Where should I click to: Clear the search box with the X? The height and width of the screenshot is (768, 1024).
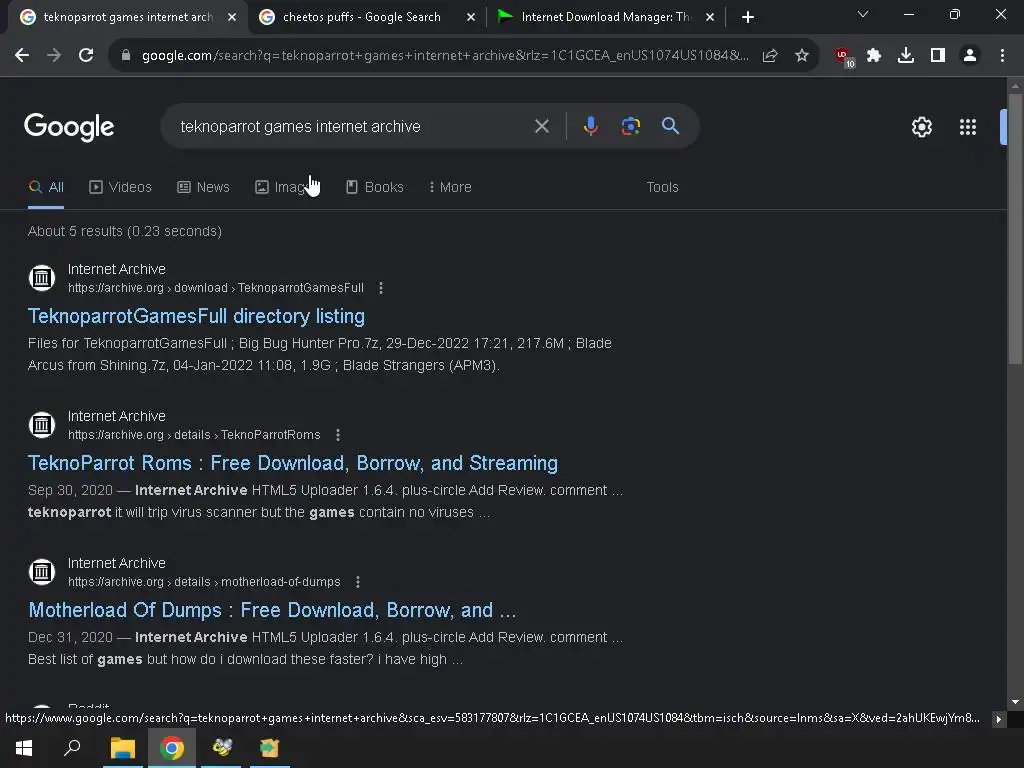coord(541,126)
